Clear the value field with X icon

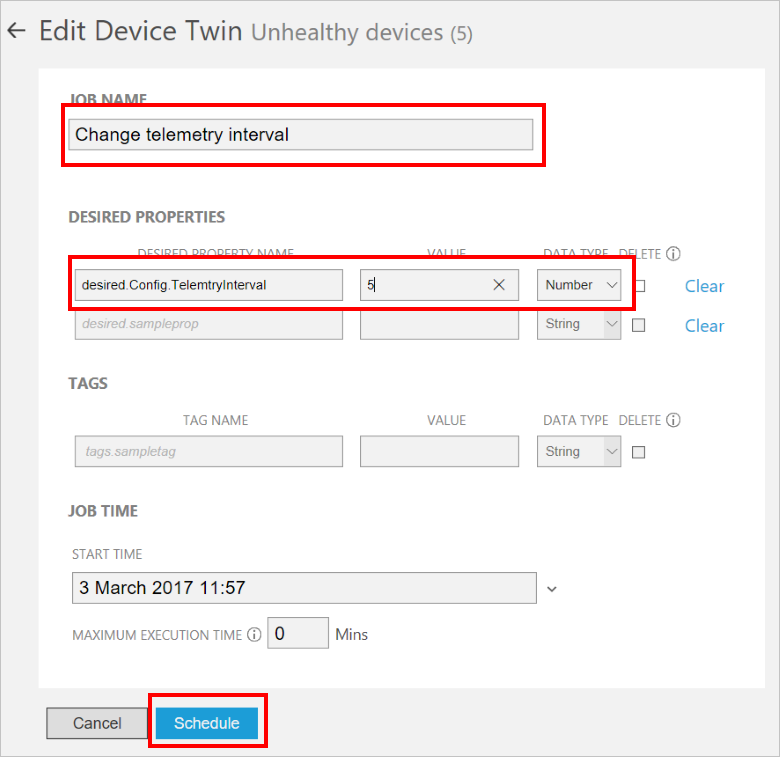[x=499, y=285]
